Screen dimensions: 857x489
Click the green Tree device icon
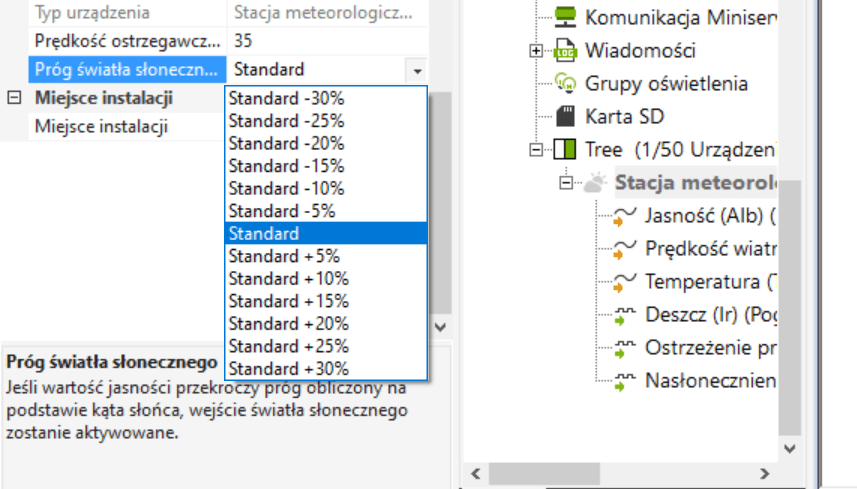pyautogui.click(x=565, y=150)
